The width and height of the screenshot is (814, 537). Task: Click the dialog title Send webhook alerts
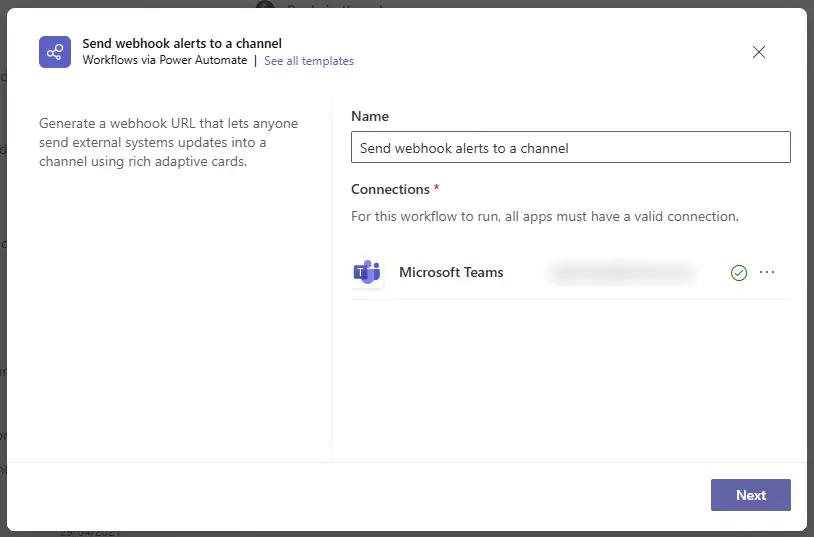pos(182,43)
